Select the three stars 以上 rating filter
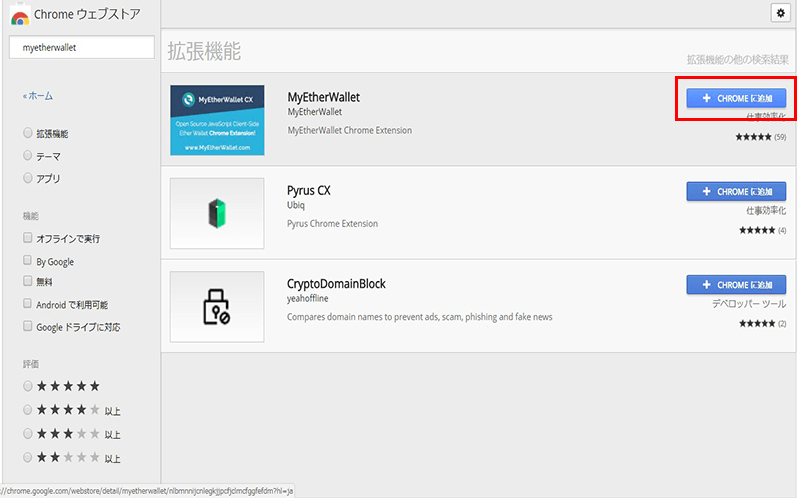This screenshot has height=500, width=800. (x=28, y=434)
